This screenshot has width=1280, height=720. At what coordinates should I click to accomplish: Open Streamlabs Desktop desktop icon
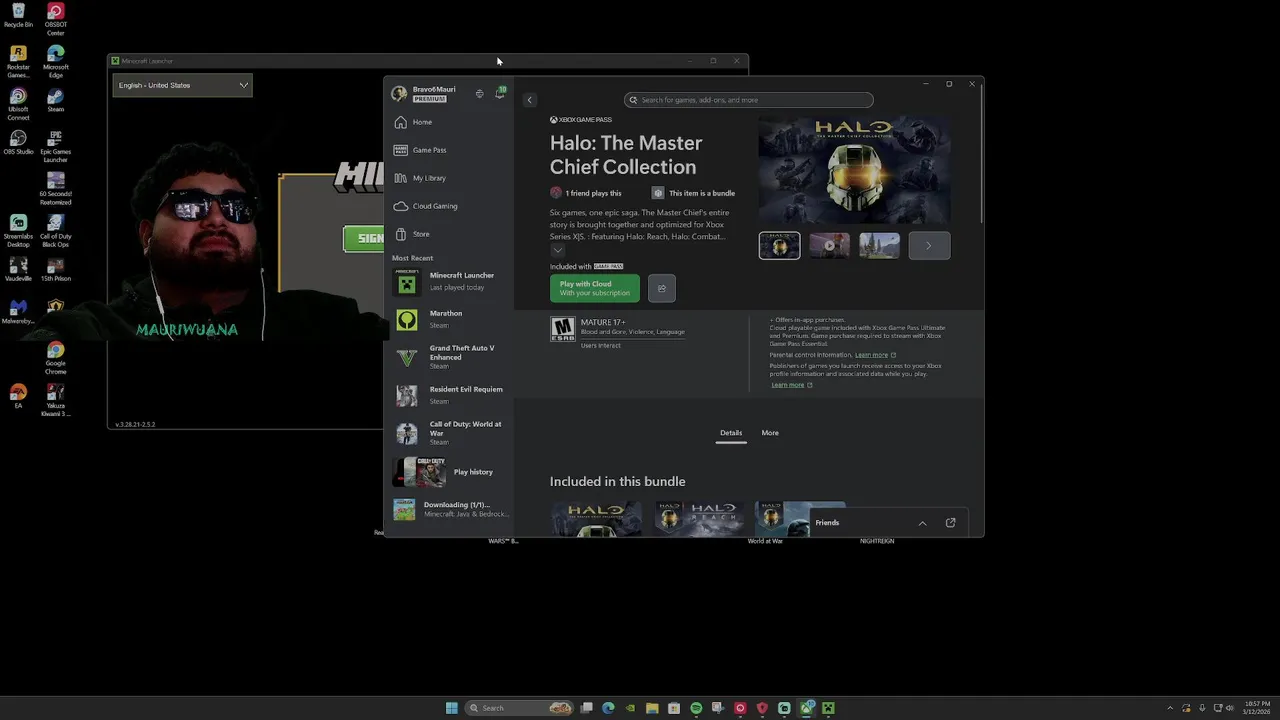tap(18, 230)
